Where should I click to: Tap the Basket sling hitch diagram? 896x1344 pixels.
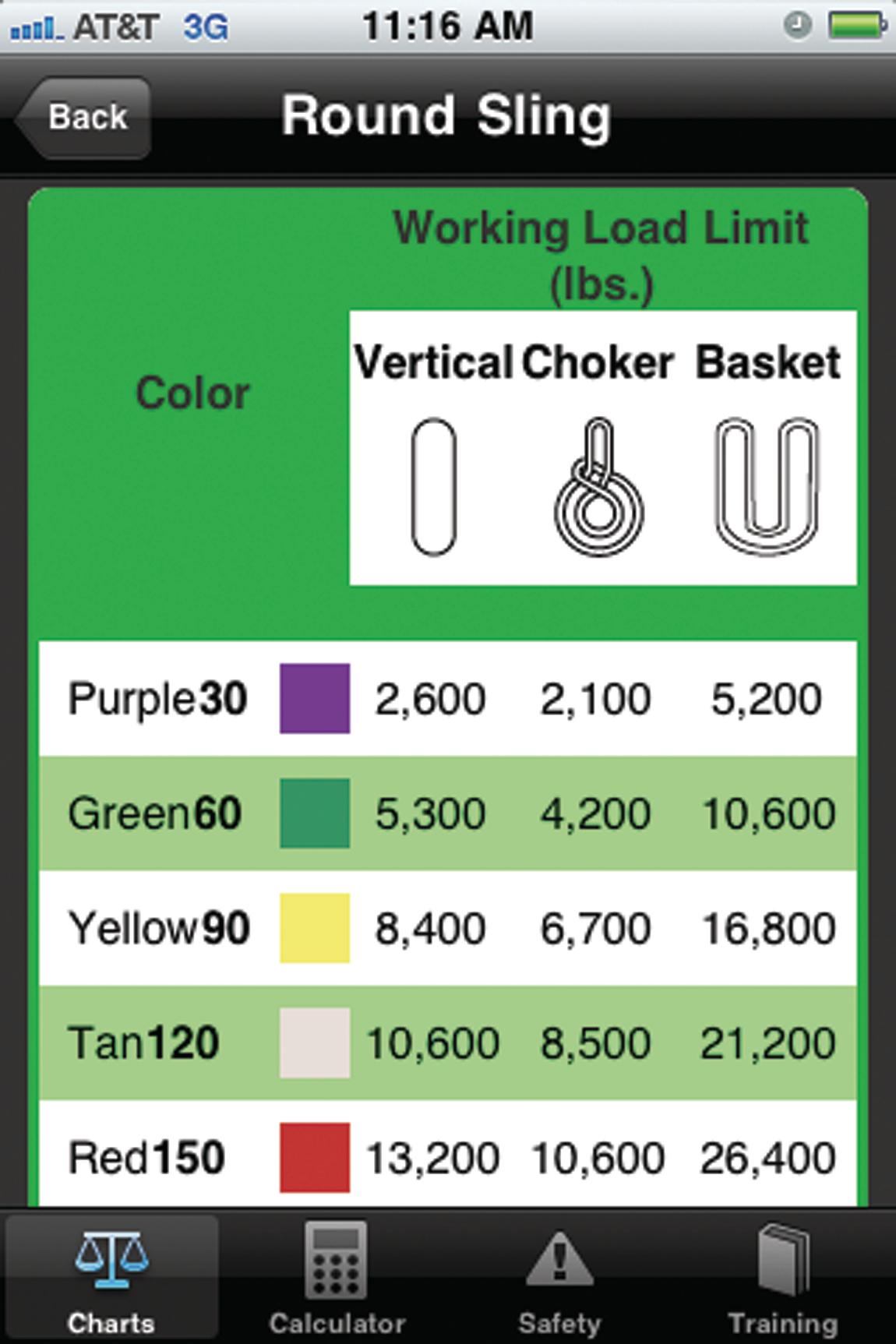pyautogui.click(x=767, y=485)
